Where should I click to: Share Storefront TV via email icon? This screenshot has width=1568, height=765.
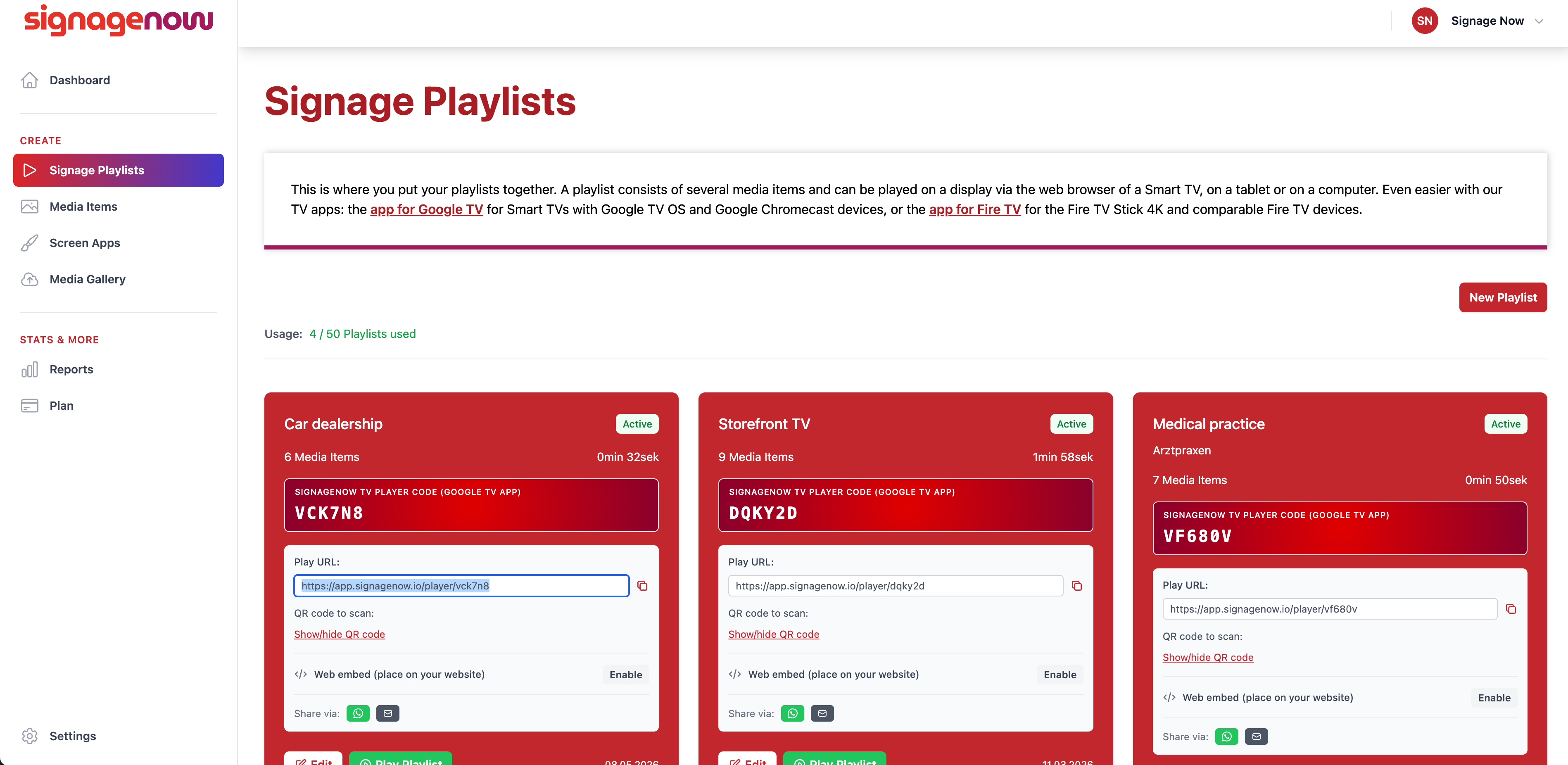pos(822,713)
